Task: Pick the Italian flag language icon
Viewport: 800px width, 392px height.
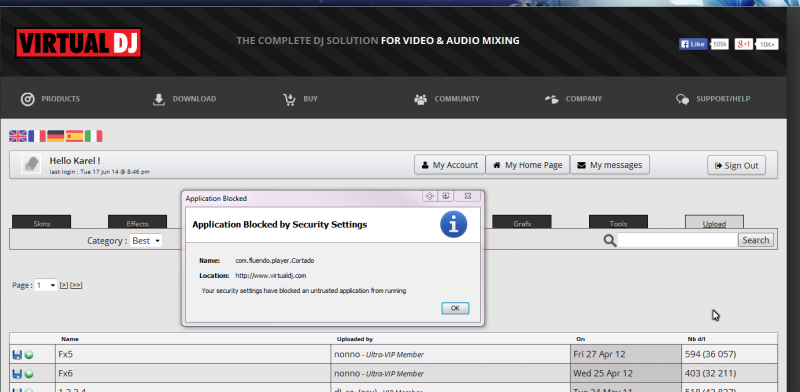Action: point(93,136)
